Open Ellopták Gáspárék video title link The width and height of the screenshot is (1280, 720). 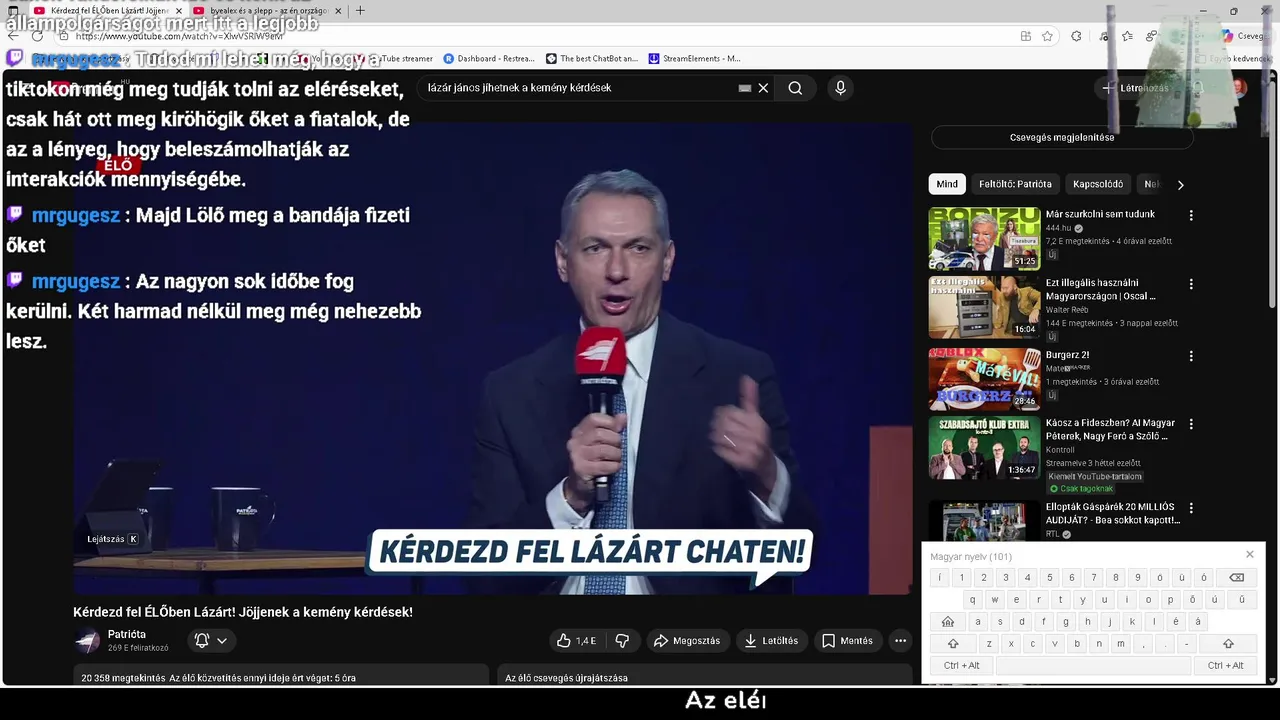point(1112,514)
